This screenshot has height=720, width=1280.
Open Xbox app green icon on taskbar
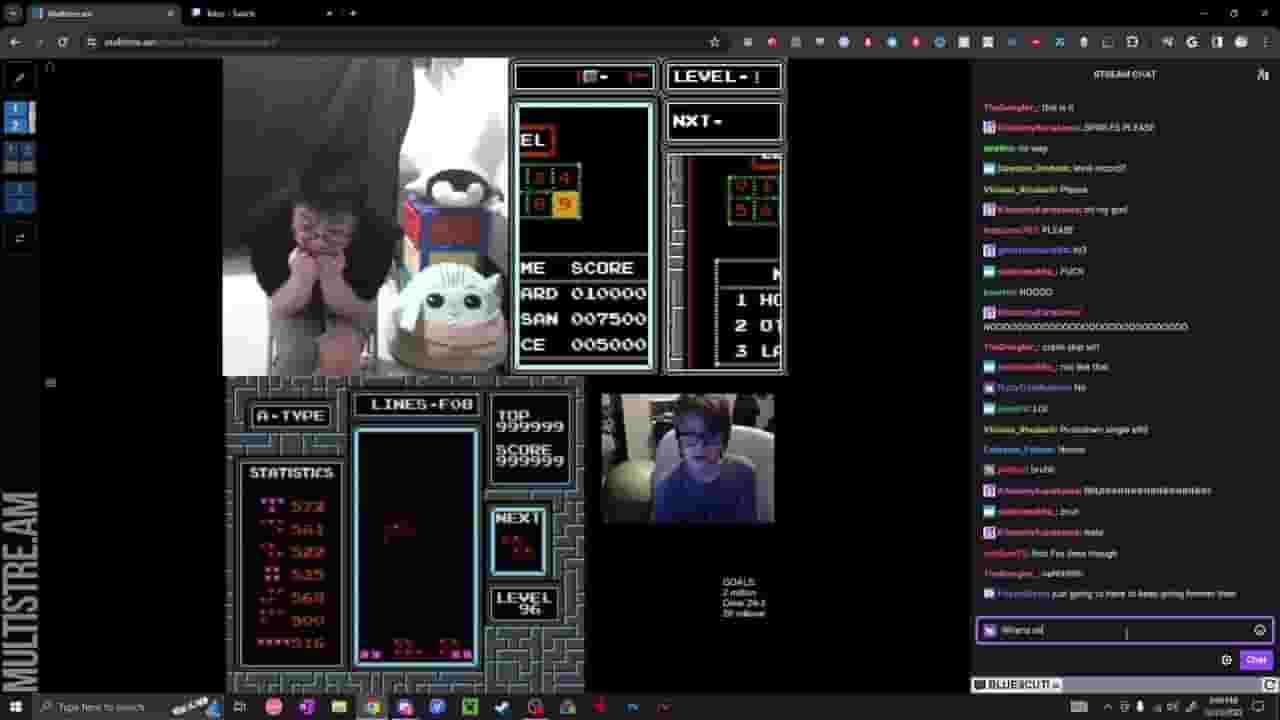pos(470,707)
